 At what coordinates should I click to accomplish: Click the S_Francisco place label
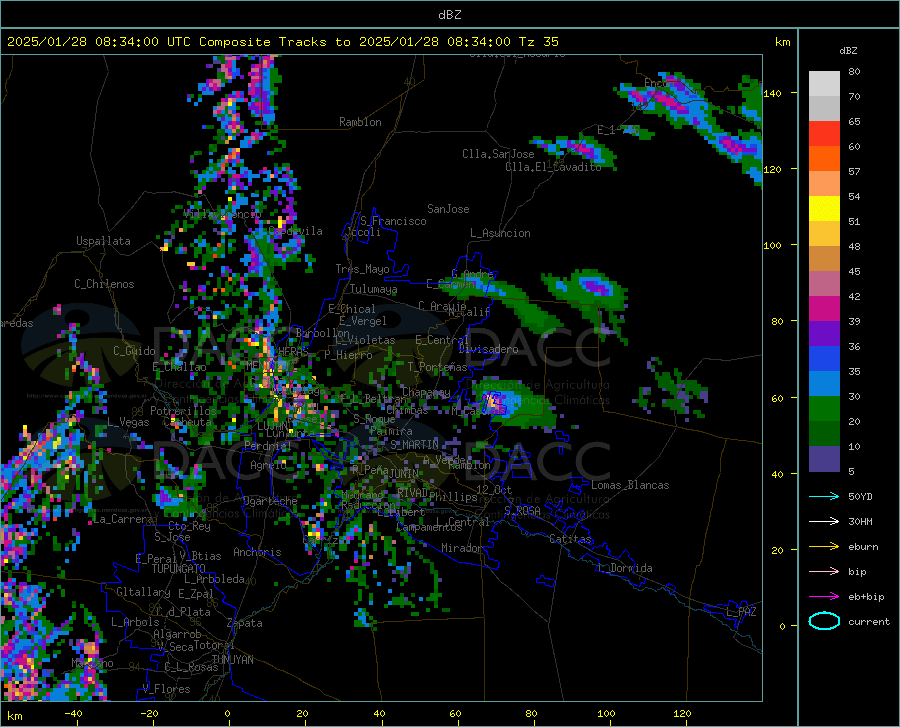[393, 221]
